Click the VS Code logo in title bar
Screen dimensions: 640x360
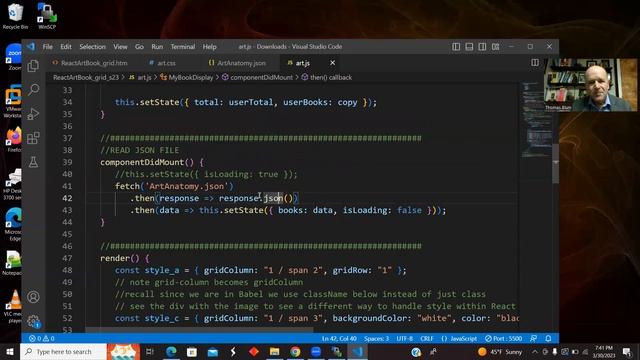tap(31, 47)
